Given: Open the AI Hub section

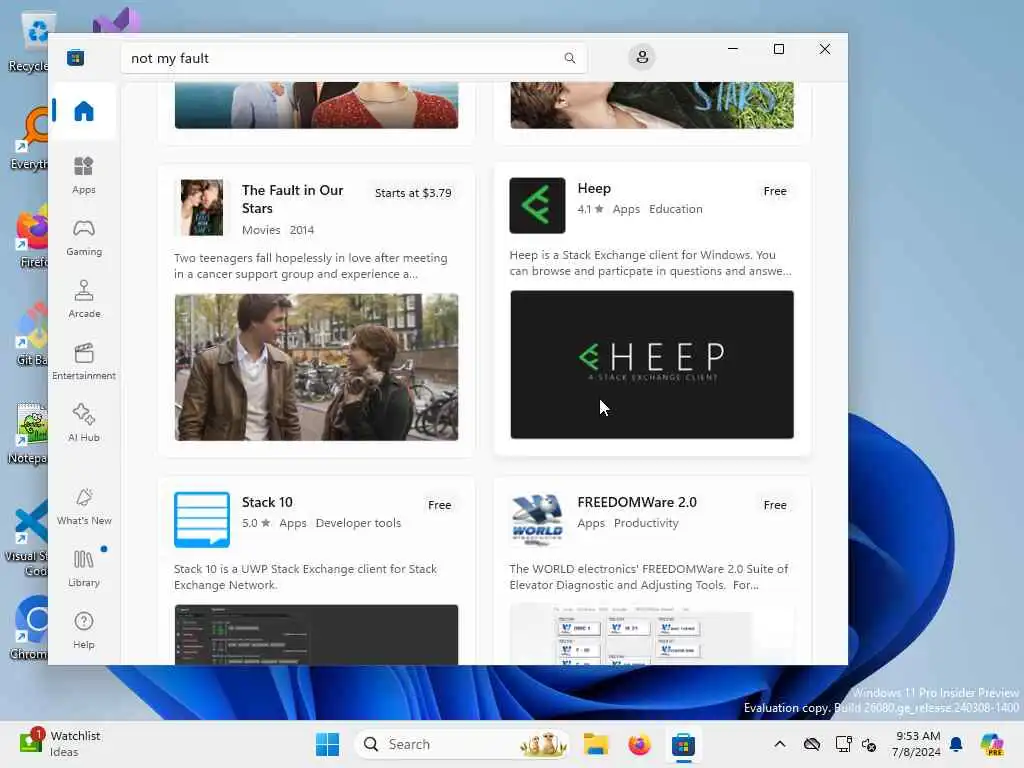Looking at the screenshot, I should 84,423.
